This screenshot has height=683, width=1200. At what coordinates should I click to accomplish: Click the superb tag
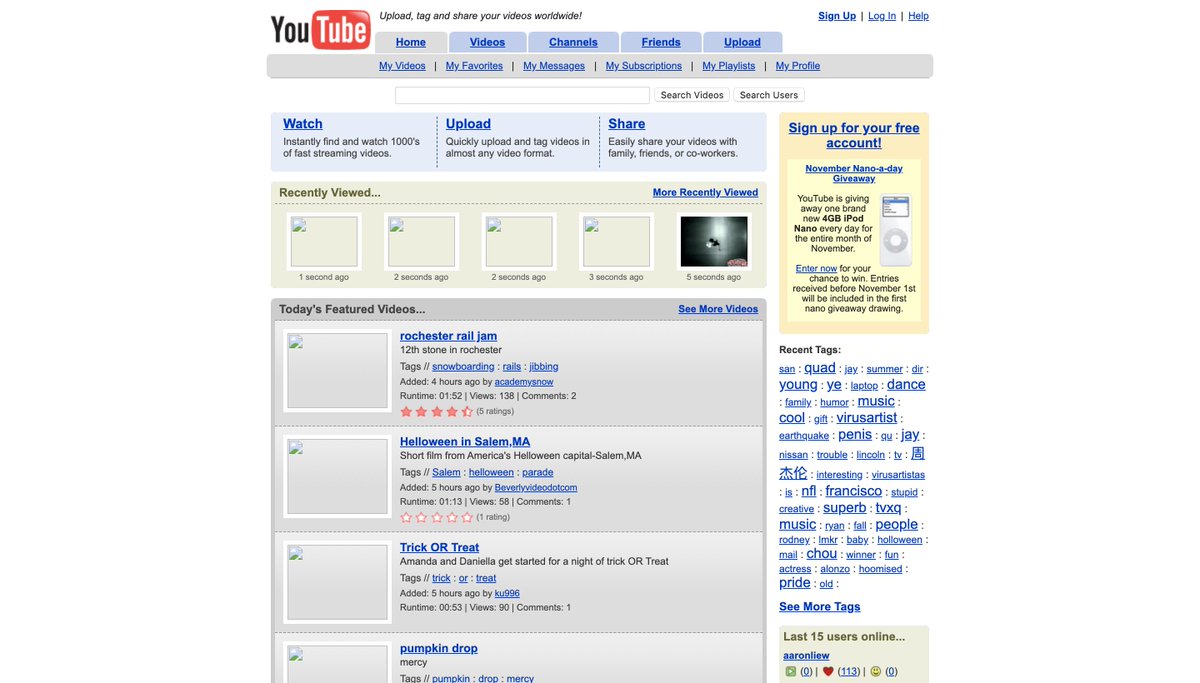845,508
